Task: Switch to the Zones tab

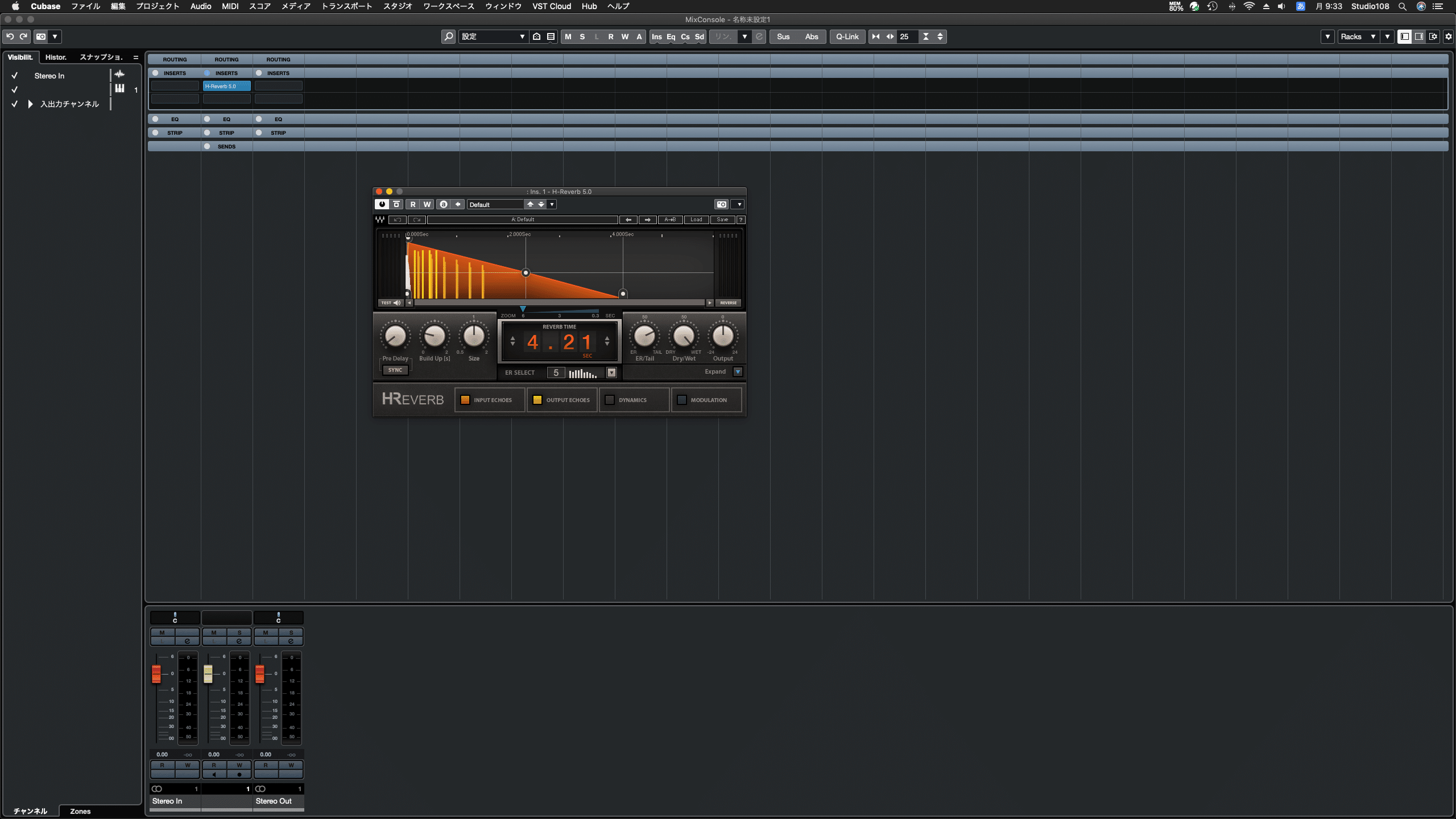Action: (80, 811)
